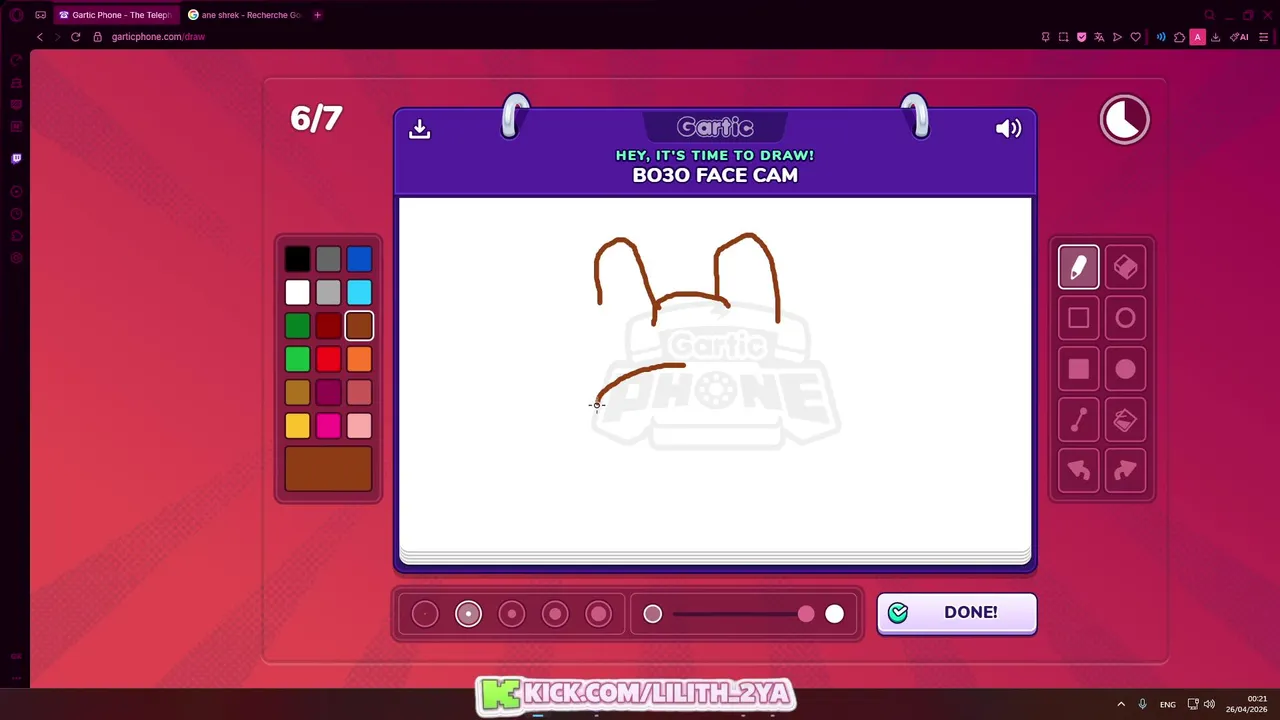
Task: Choose the light gray color swatch
Action: pos(328,292)
